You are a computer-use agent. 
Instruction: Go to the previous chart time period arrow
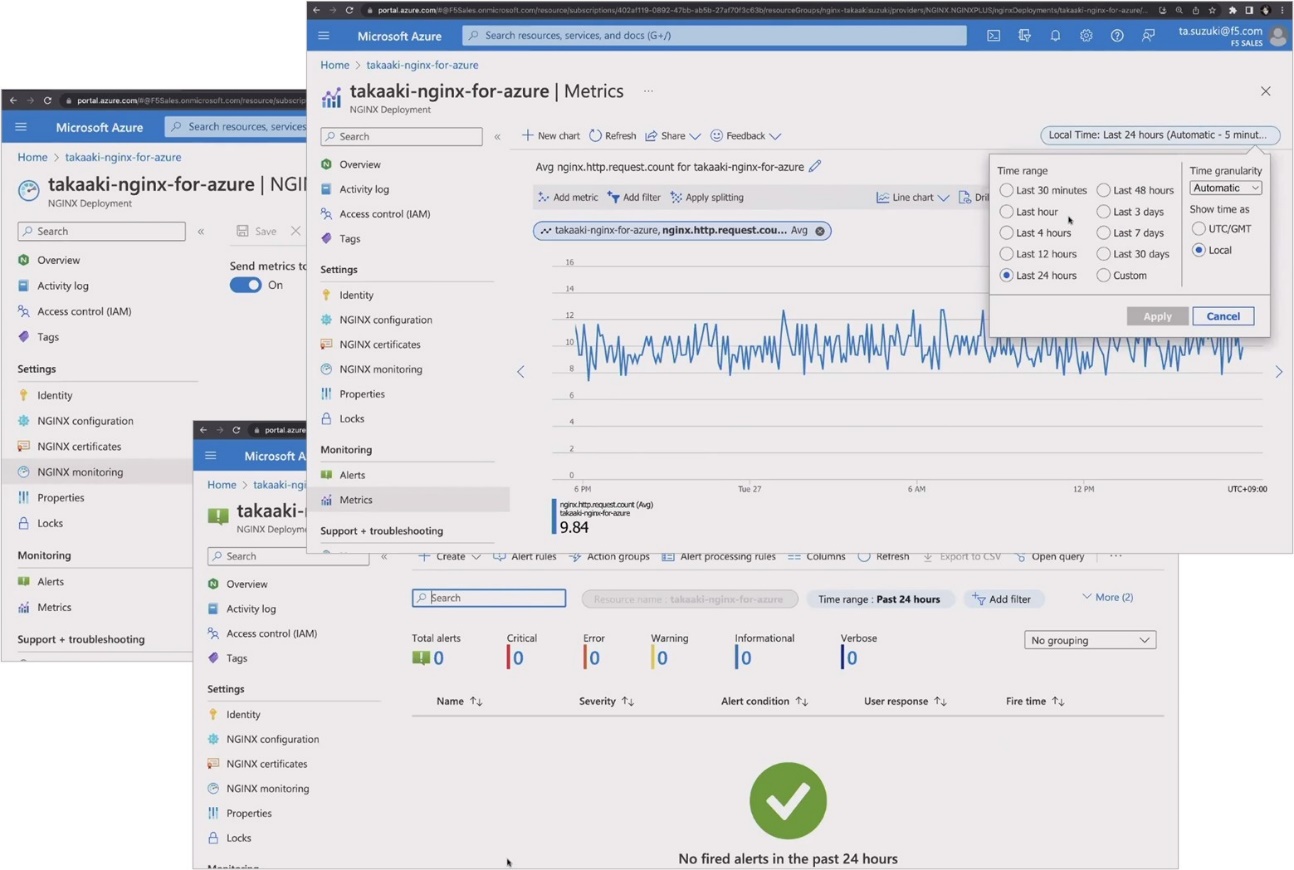point(521,372)
